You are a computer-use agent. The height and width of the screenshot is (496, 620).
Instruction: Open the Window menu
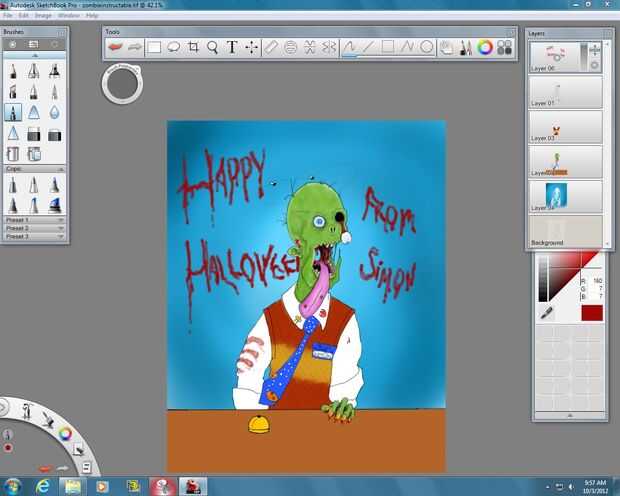(x=69, y=16)
